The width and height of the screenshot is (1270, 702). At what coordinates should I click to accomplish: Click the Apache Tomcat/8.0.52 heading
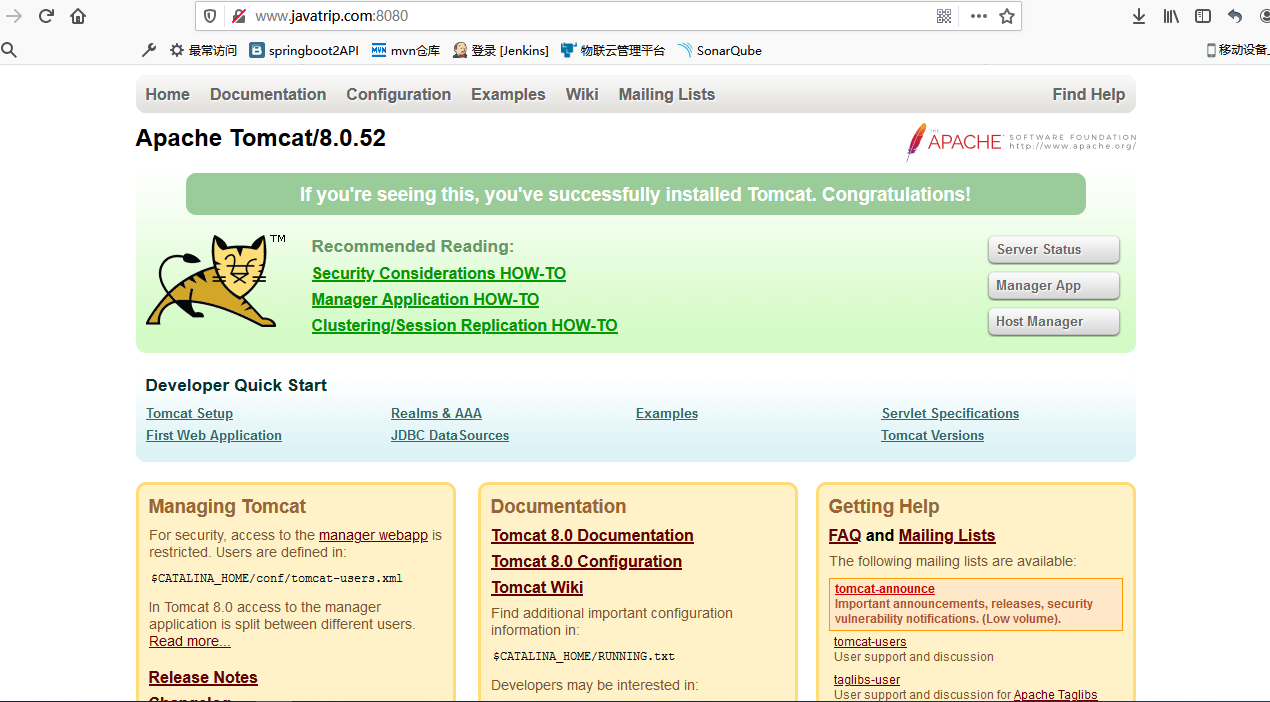pyautogui.click(x=261, y=138)
